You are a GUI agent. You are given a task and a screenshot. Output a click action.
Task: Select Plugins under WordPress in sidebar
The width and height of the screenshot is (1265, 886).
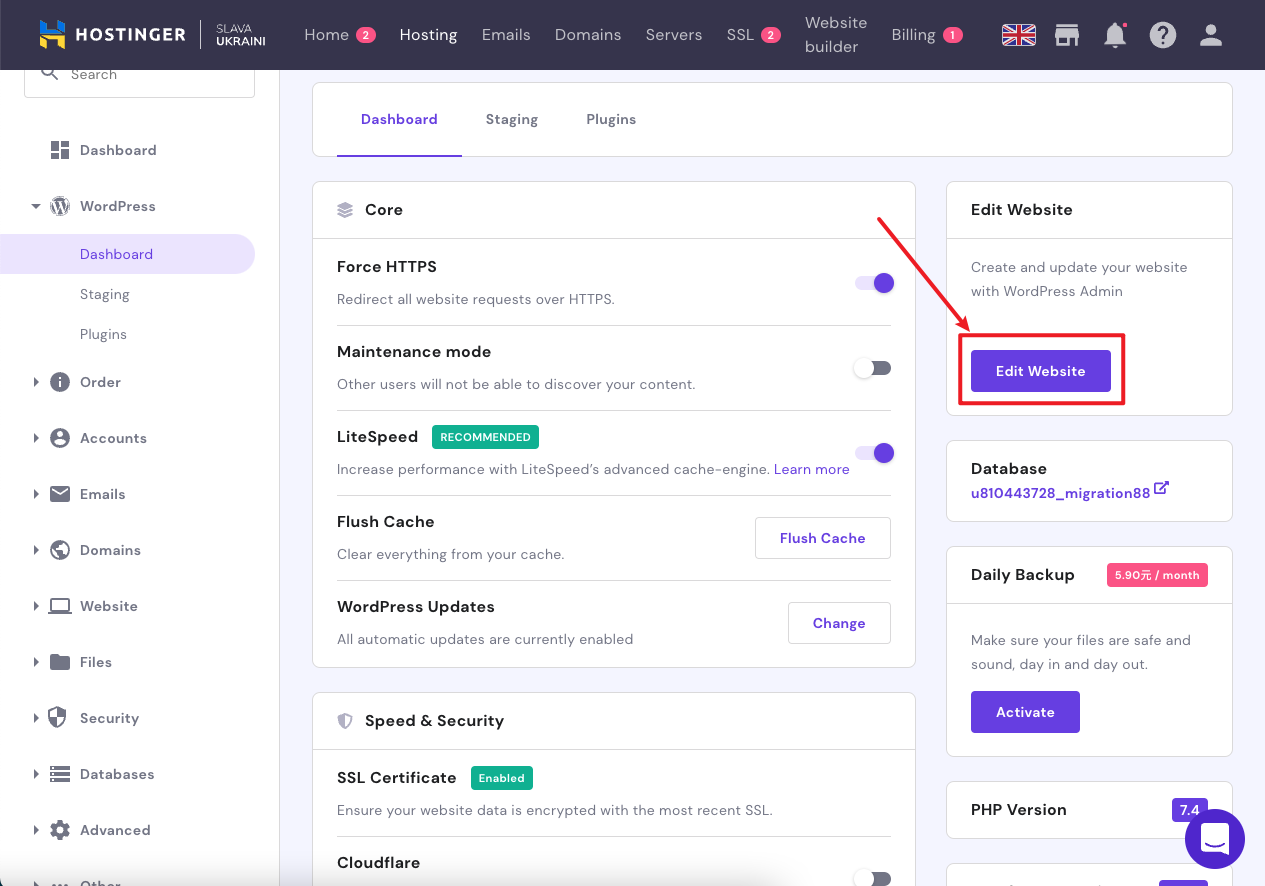click(103, 334)
